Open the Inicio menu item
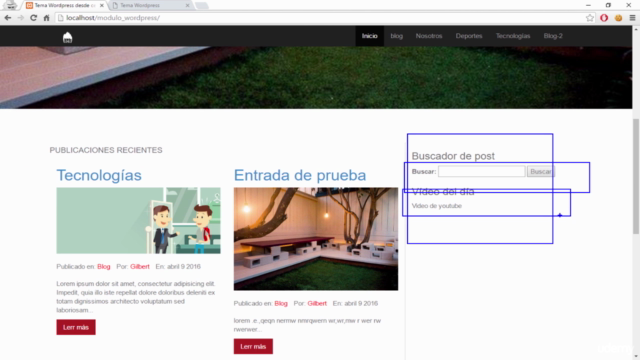Image resolution: width=640 pixels, height=360 pixels. click(369, 36)
